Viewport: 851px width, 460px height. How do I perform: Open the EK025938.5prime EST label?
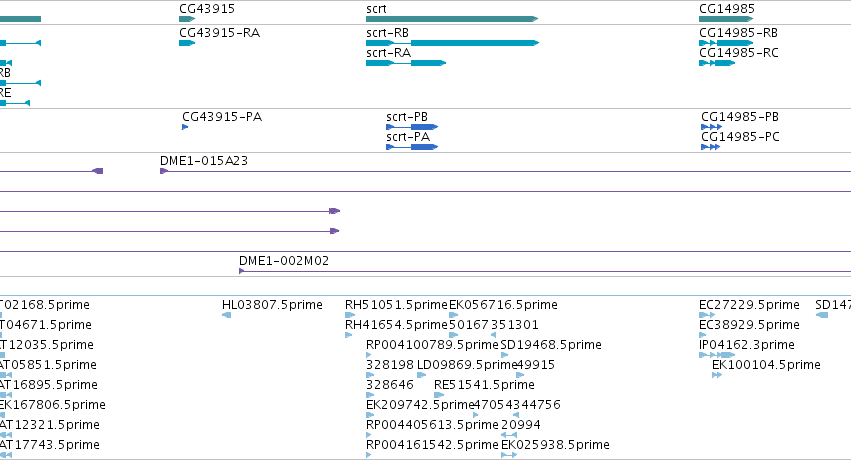point(555,445)
